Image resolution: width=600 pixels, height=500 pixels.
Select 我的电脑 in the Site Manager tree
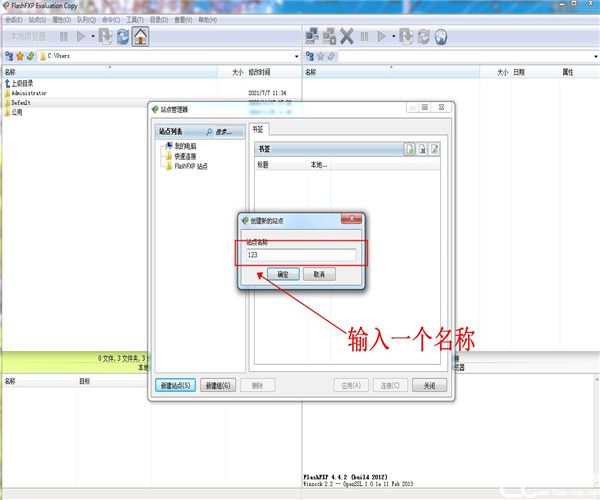pos(185,146)
